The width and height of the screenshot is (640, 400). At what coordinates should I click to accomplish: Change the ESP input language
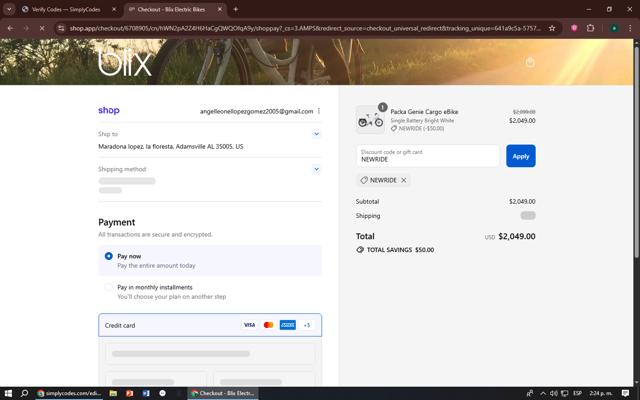pyautogui.click(x=578, y=393)
